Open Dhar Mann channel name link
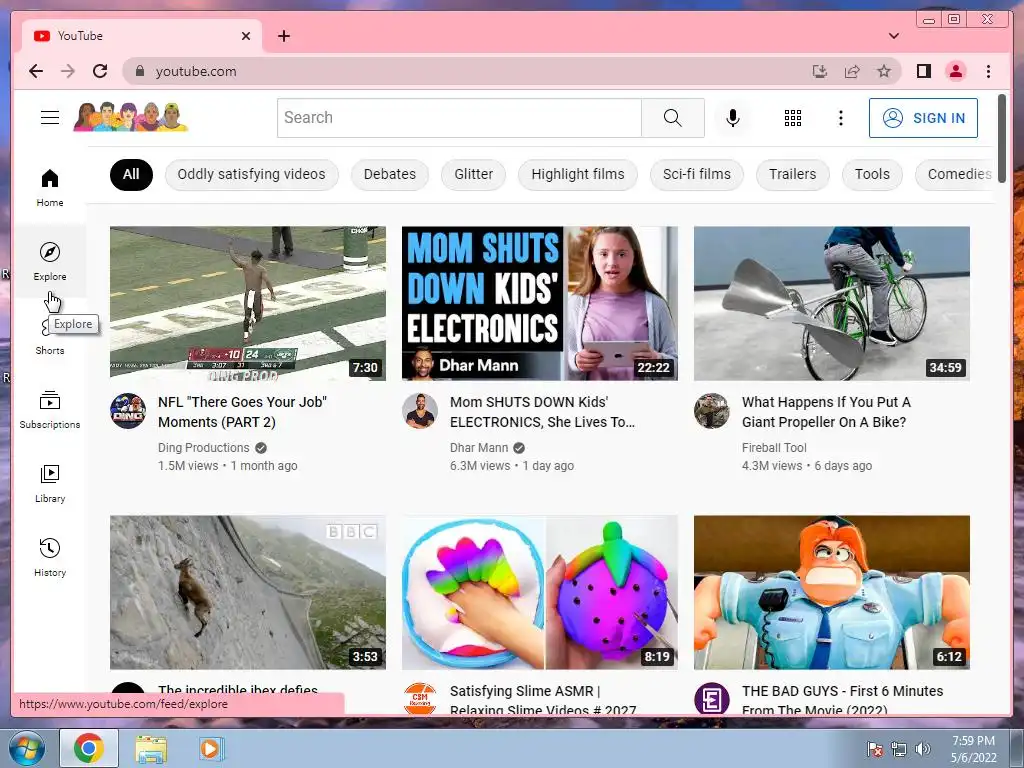Image resolution: width=1024 pixels, height=768 pixels. click(x=479, y=447)
